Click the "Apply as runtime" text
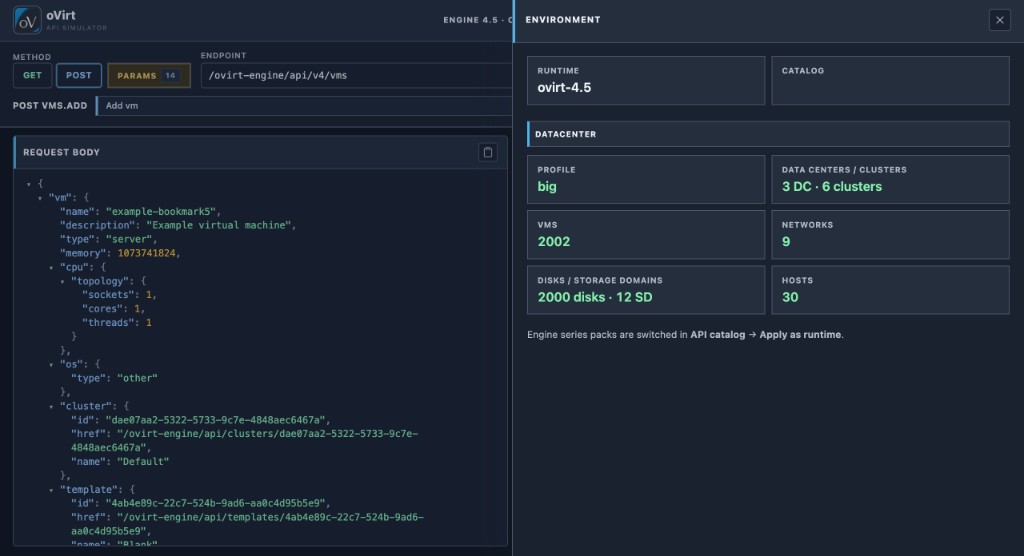Image resolution: width=1024 pixels, height=556 pixels. tap(800, 335)
